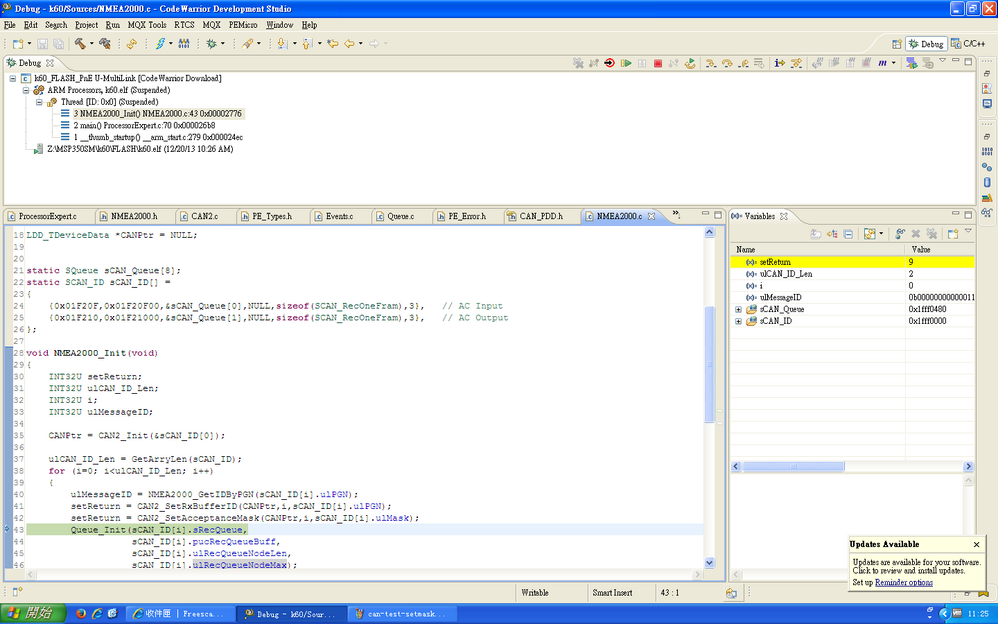Click the Previous Annotation up-arrow icon
Viewport: 998px width, 624px height.
[307, 44]
